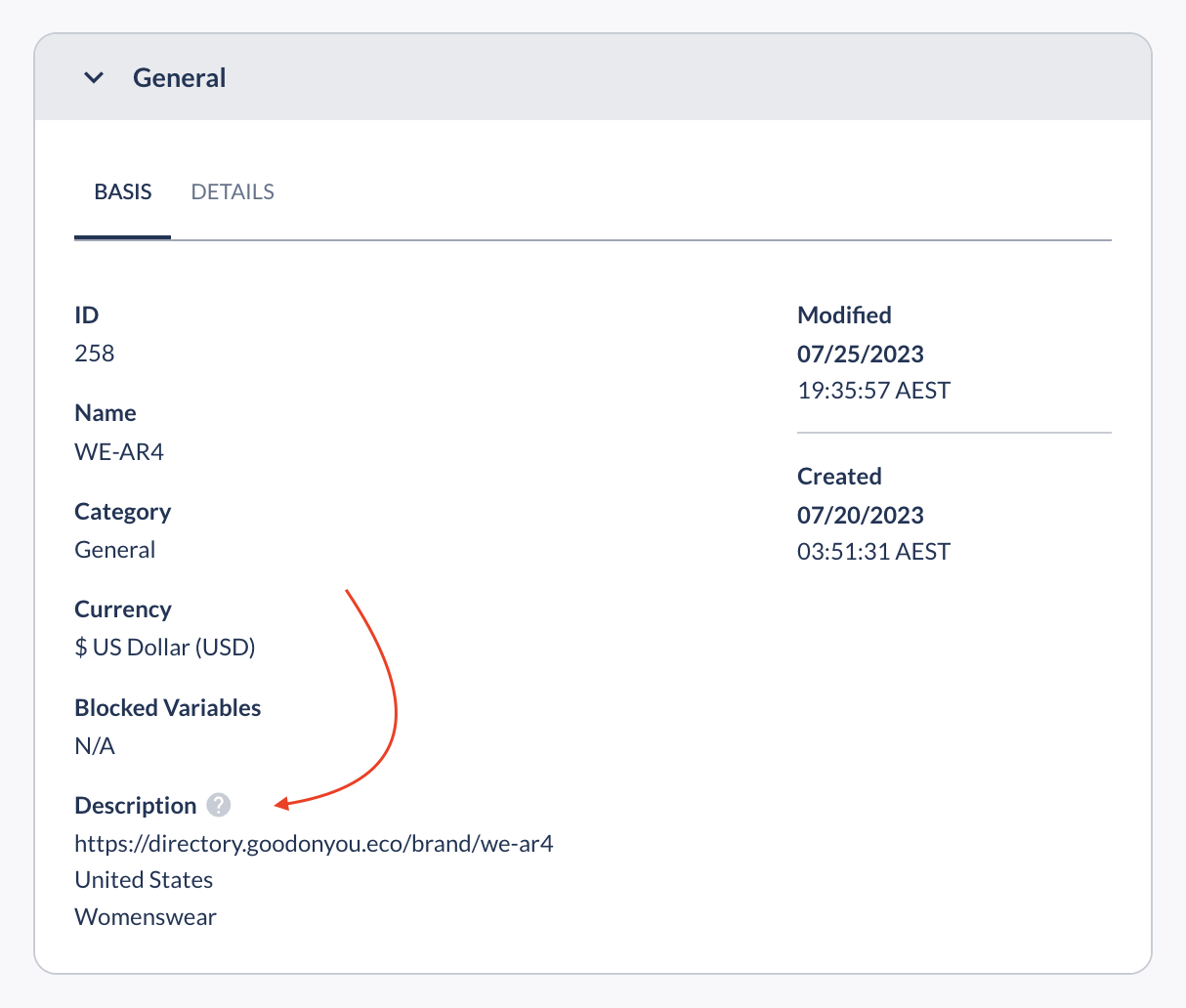Click the ID value 258
Image resolution: width=1186 pixels, height=1008 pixels.
[95, 354]
